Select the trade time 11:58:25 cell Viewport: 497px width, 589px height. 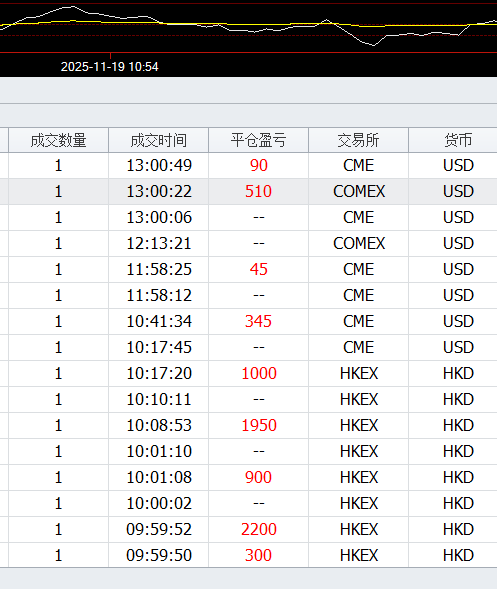pos(159,269)
